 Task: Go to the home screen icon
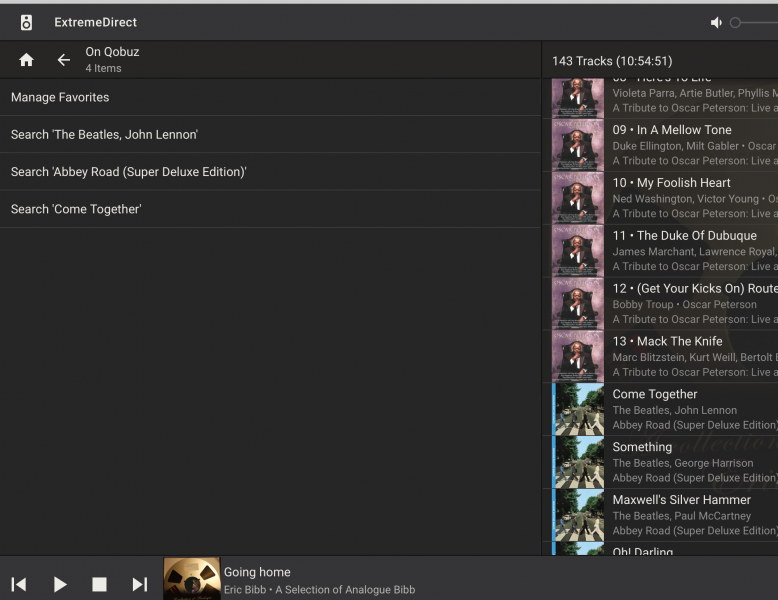pyautogui.click(x=26, y=60)
